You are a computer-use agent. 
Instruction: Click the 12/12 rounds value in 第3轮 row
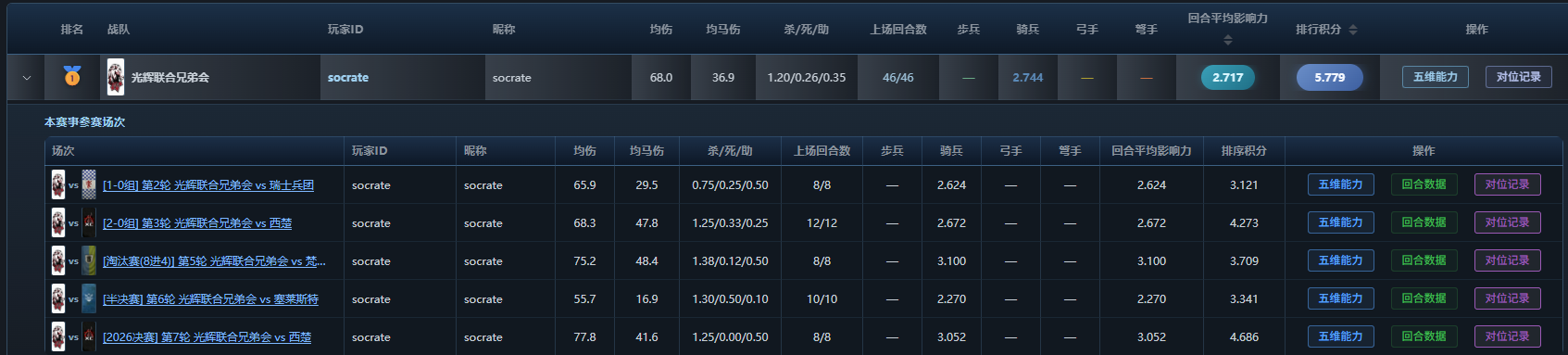(822, 223)
